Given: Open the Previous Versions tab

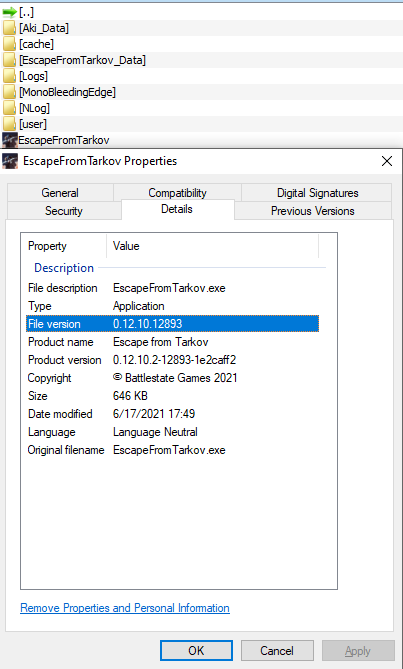Looking at the screenshot, I should (313, 211).
